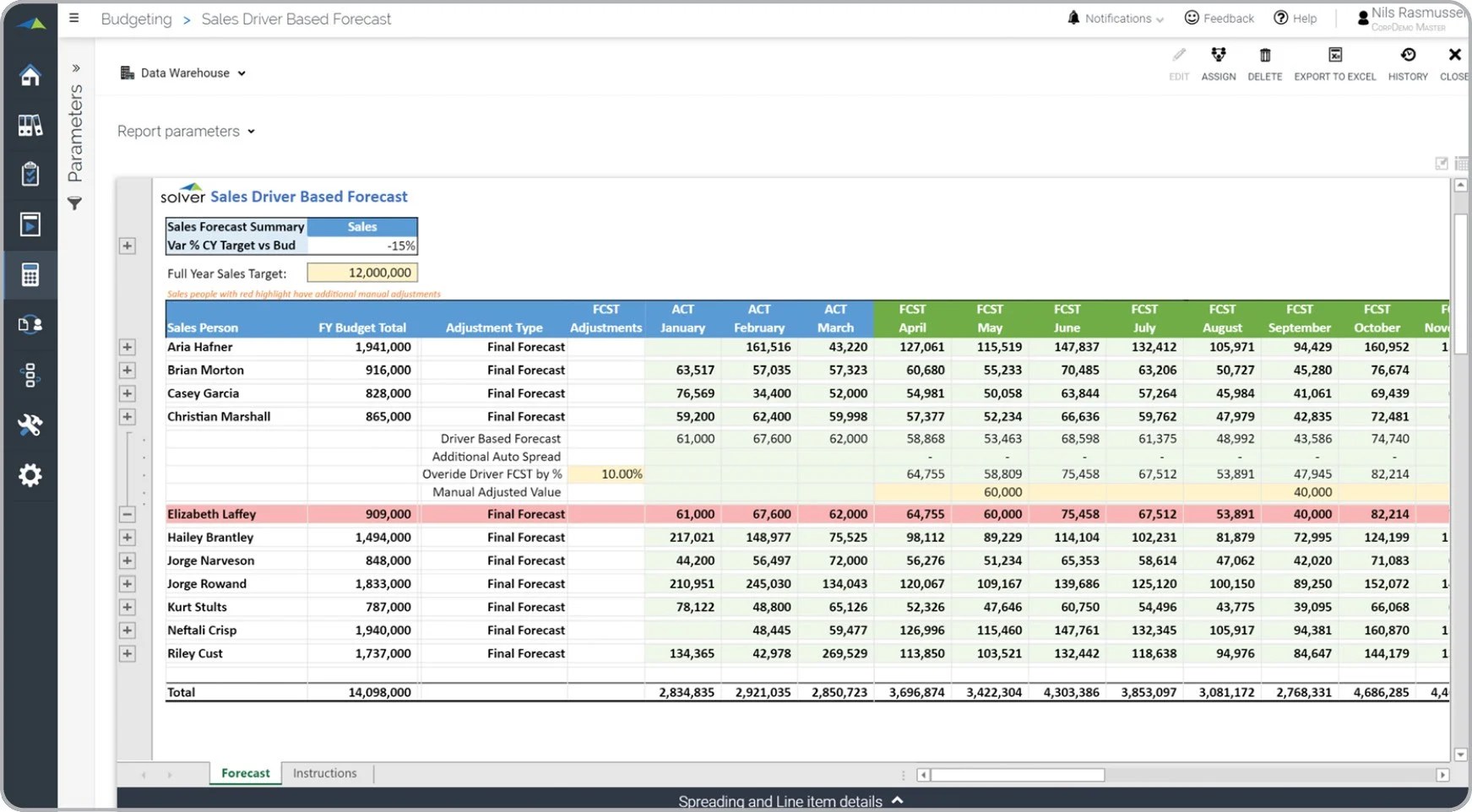Select the Delete icon

click(x=1264, y=63)
